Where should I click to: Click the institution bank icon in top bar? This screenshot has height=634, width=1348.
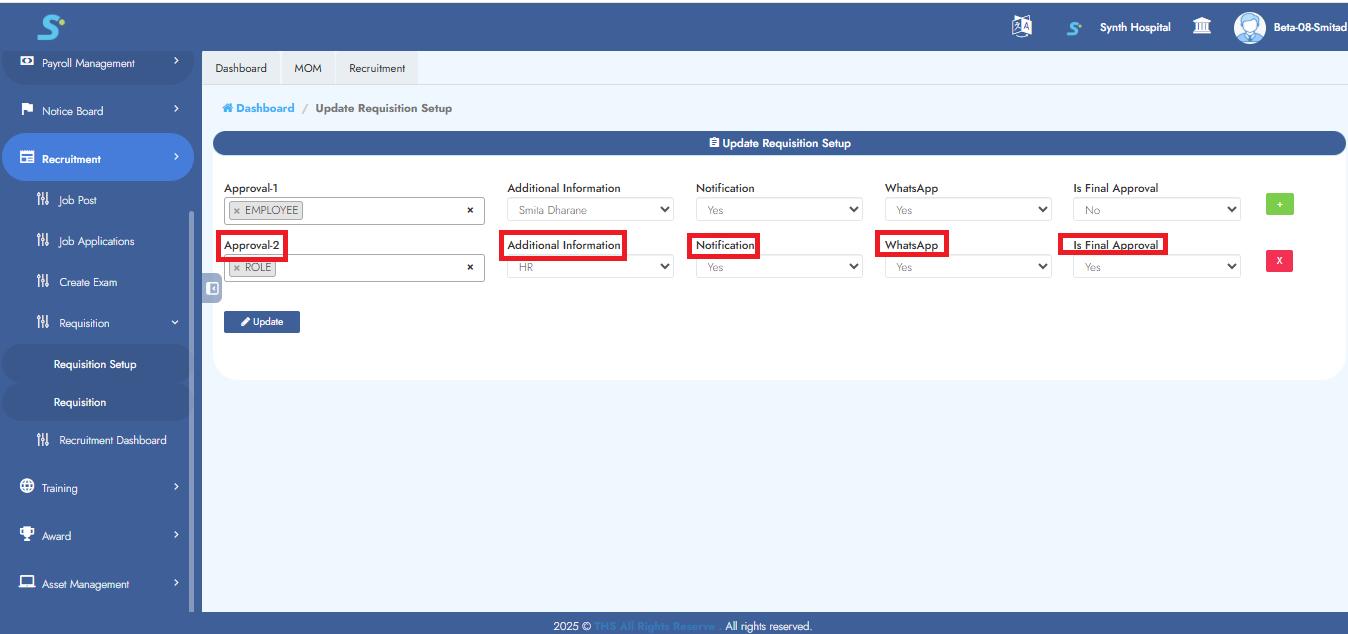[x=1200, y=28]
